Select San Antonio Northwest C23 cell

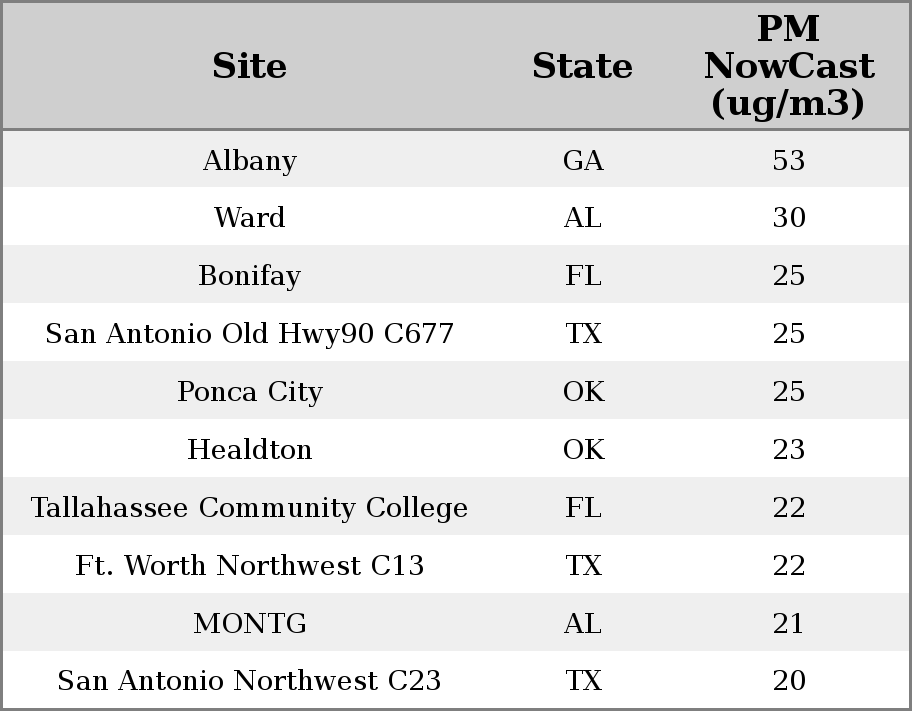tap(249, 681)
